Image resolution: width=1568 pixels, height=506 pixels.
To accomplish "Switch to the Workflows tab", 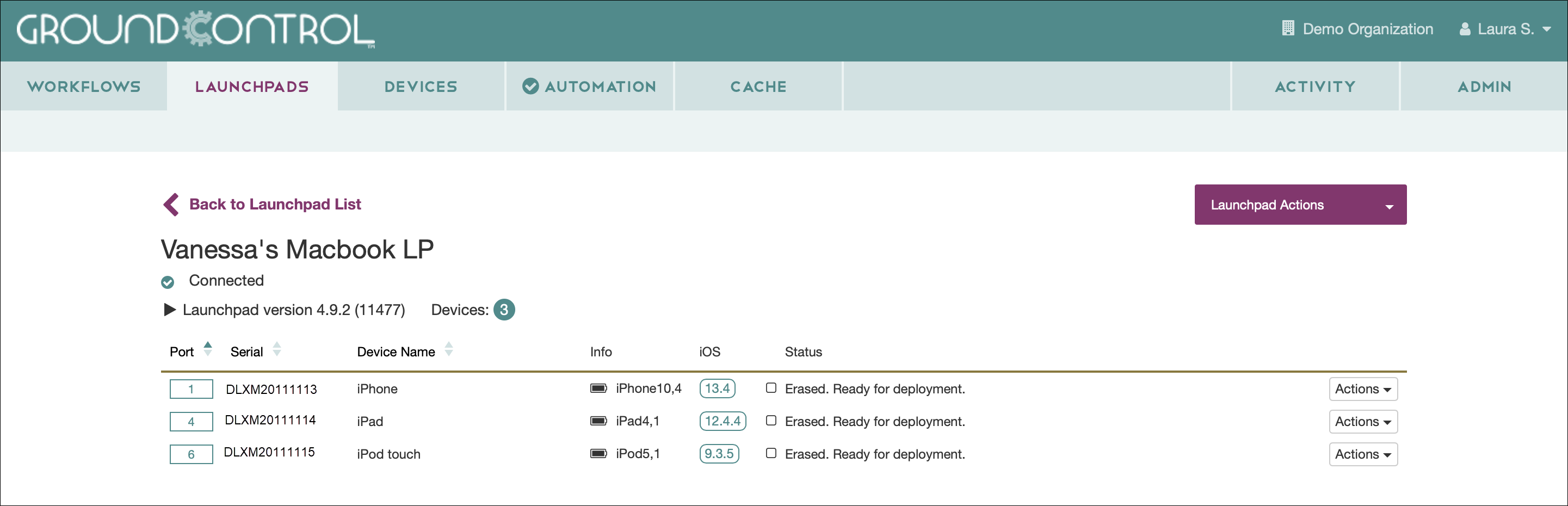I will (x=84, y=87).
